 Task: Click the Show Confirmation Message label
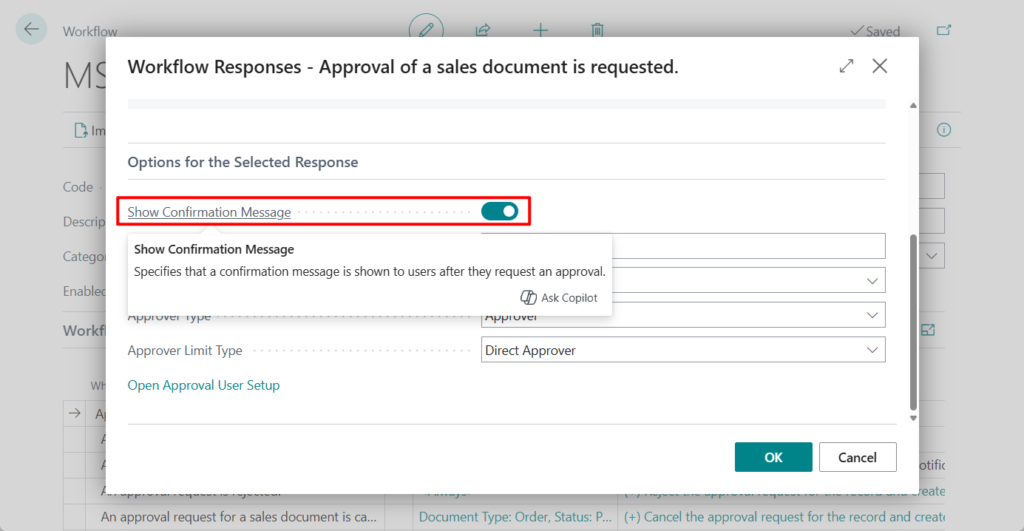pos(209,212)
